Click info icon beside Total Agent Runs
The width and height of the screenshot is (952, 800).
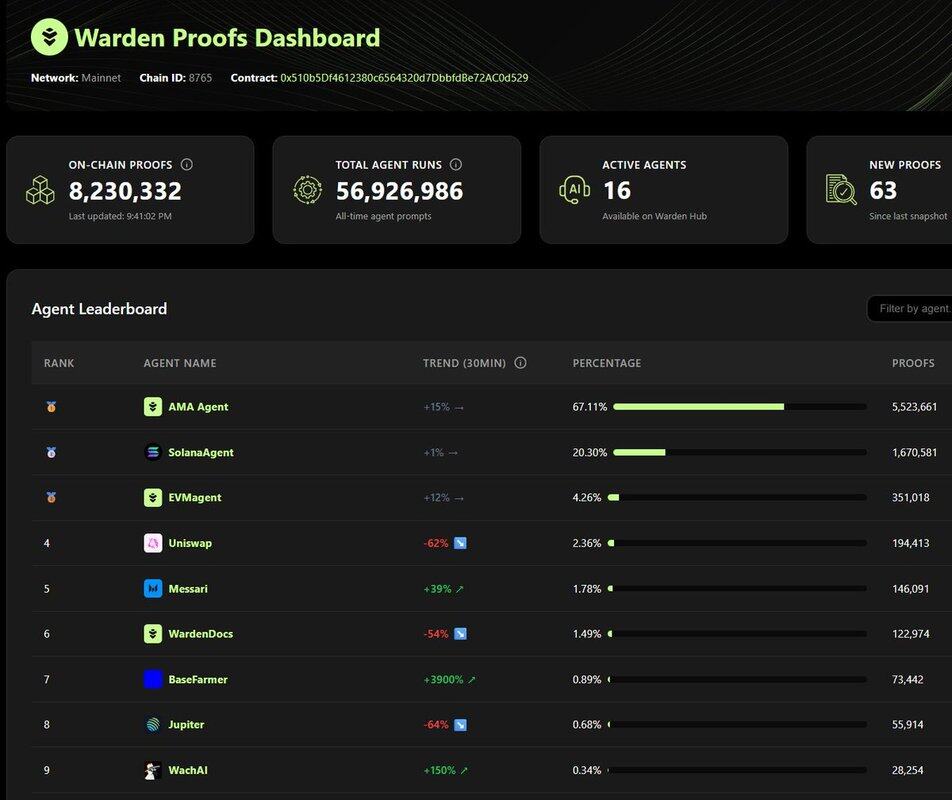point(456,165)
